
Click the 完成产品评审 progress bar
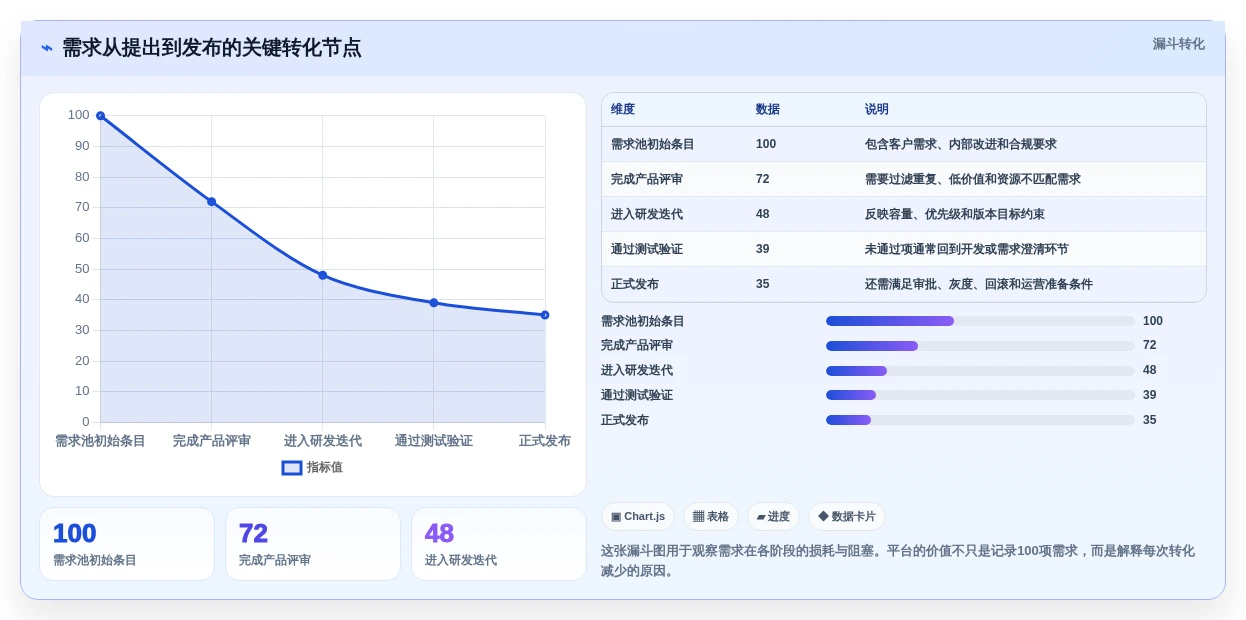980,346
